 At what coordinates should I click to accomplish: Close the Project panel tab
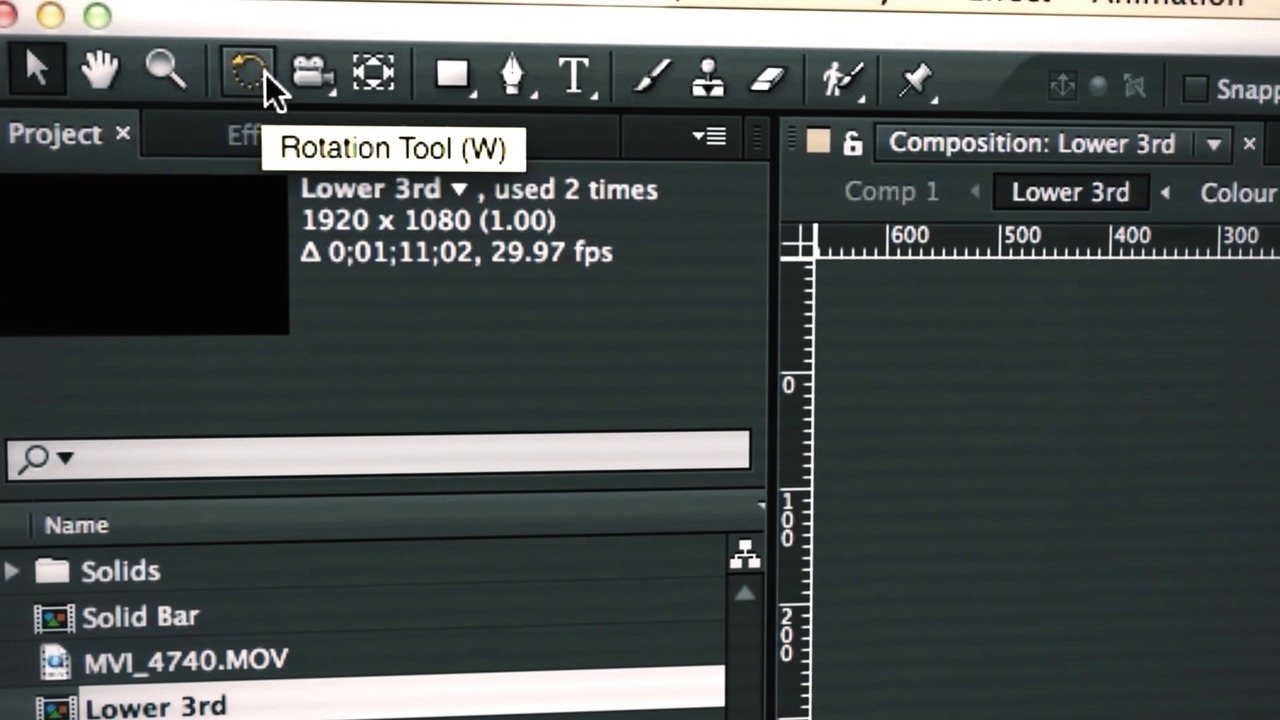pos(122,132)
